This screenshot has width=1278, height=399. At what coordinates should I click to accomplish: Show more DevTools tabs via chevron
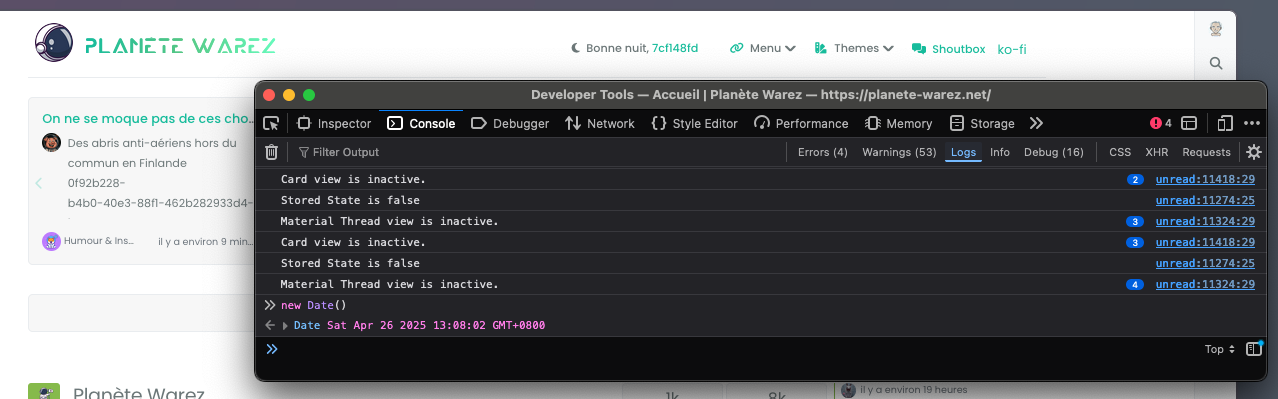[1036, 123]
